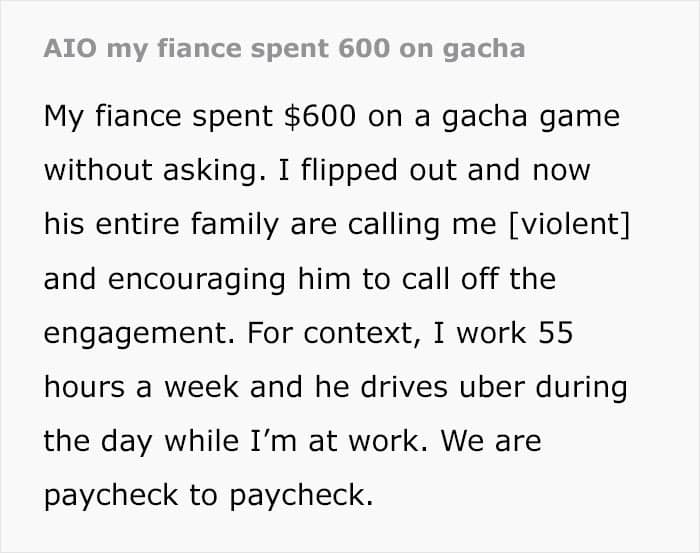Image resolution: width=700 pixels, height=553 pixels.
Task: Click "hours a week" text
Action: (x=141, y=387)
